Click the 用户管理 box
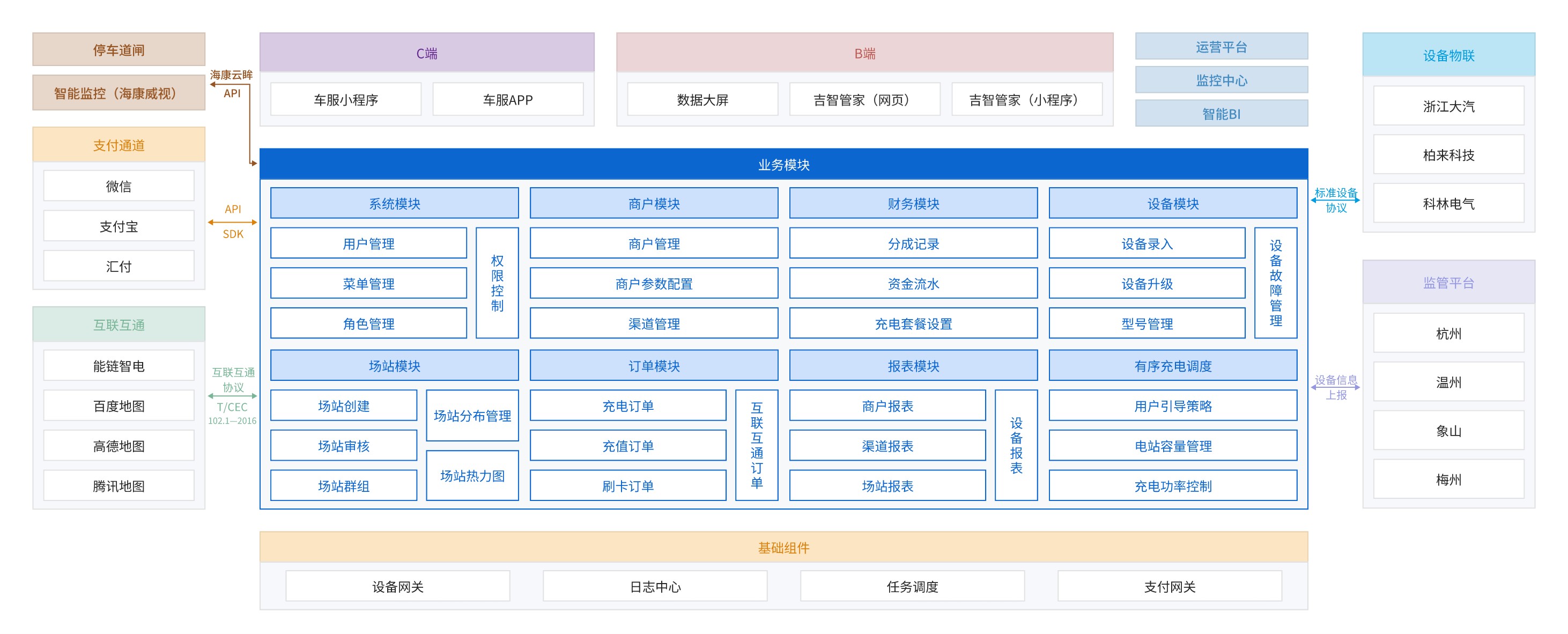 coord(368,244)
